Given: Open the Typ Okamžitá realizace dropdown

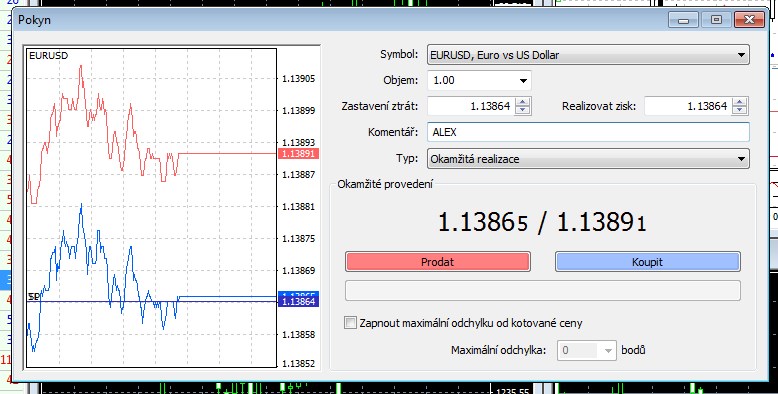Looking at the screenshot, I should coord(588,159).
